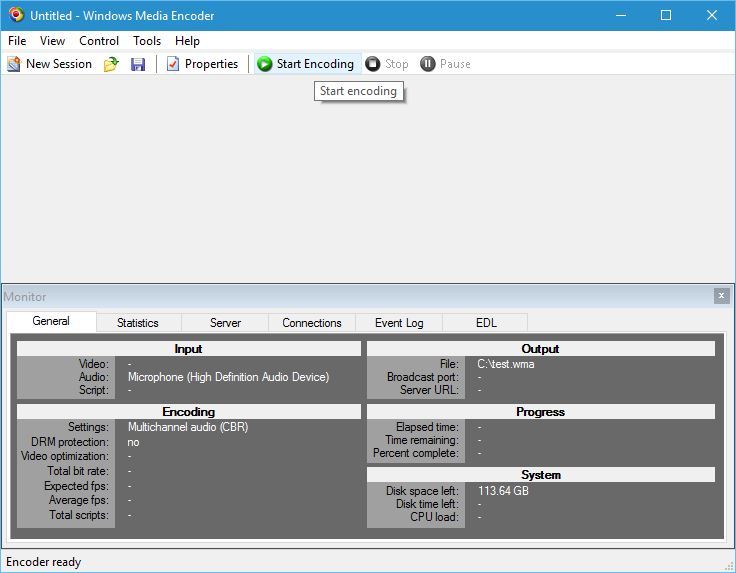The width and height of the screenshot is (736, 573).
Task: Click the 'Video optimization:' label
Action: [x=65, y=456]
